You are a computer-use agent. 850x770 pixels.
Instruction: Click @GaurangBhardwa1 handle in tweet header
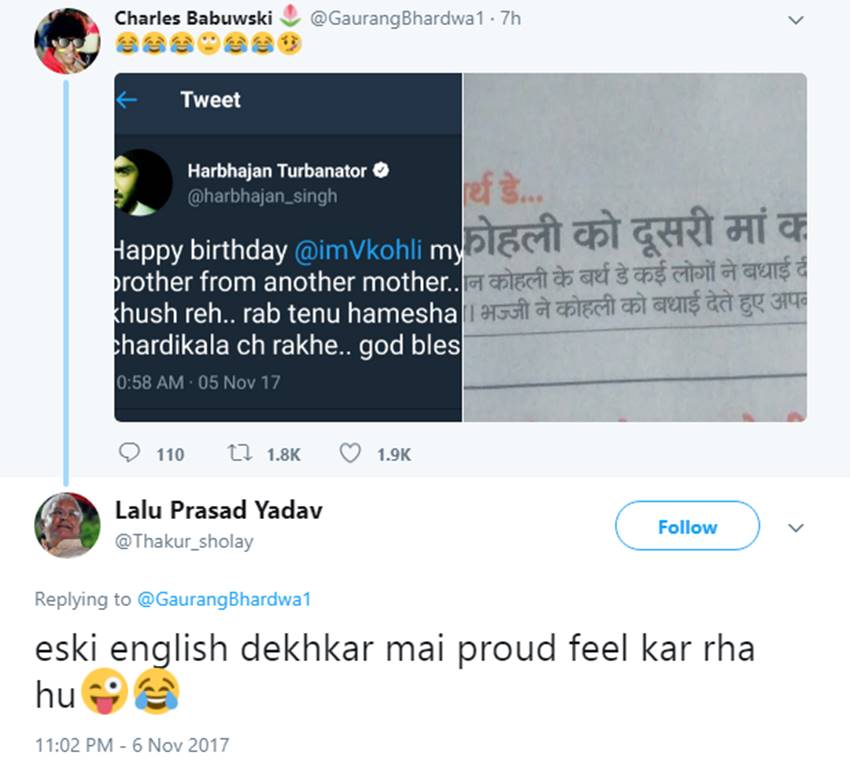(x=397, y=18)
